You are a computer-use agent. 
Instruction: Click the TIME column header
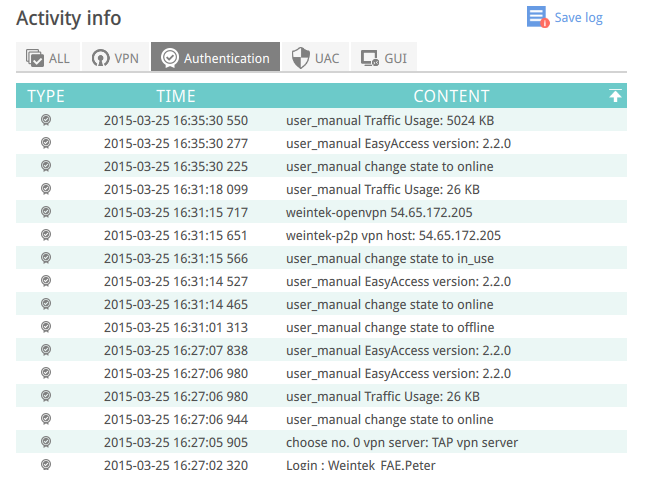[176, 96]
